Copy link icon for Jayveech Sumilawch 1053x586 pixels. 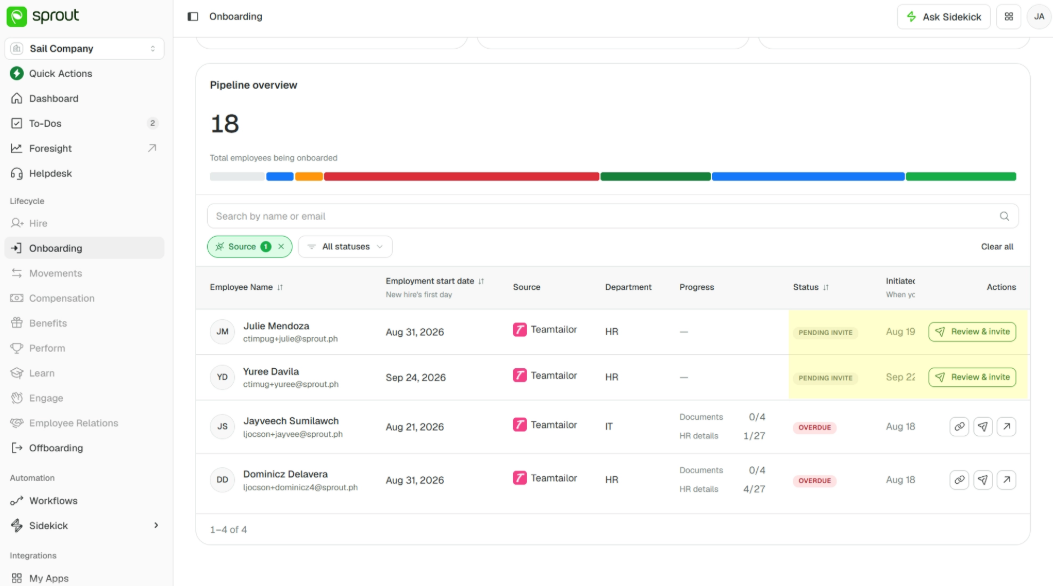pos(959,426)
